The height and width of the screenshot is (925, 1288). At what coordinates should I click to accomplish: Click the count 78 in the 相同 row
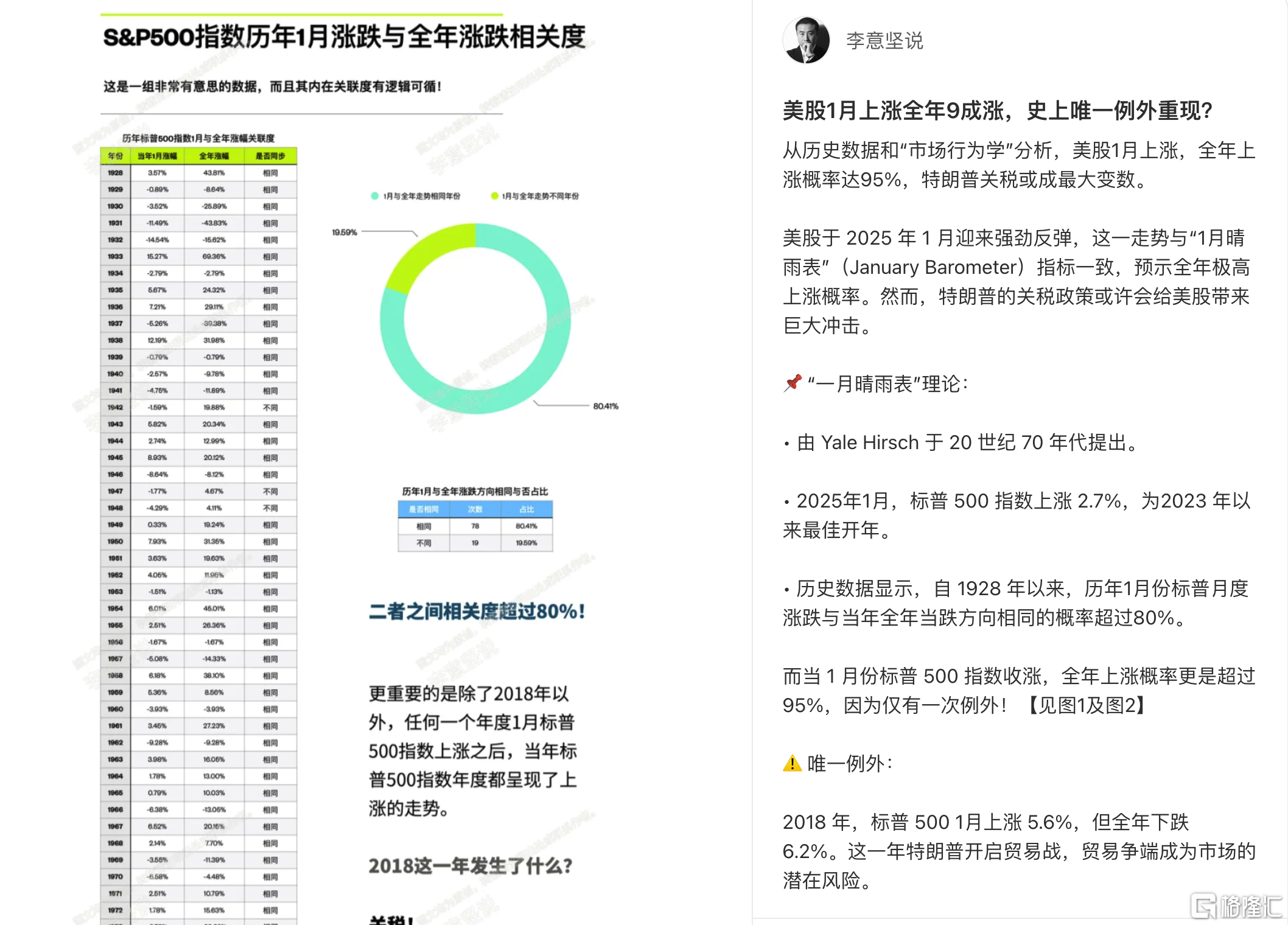(475, 526)
